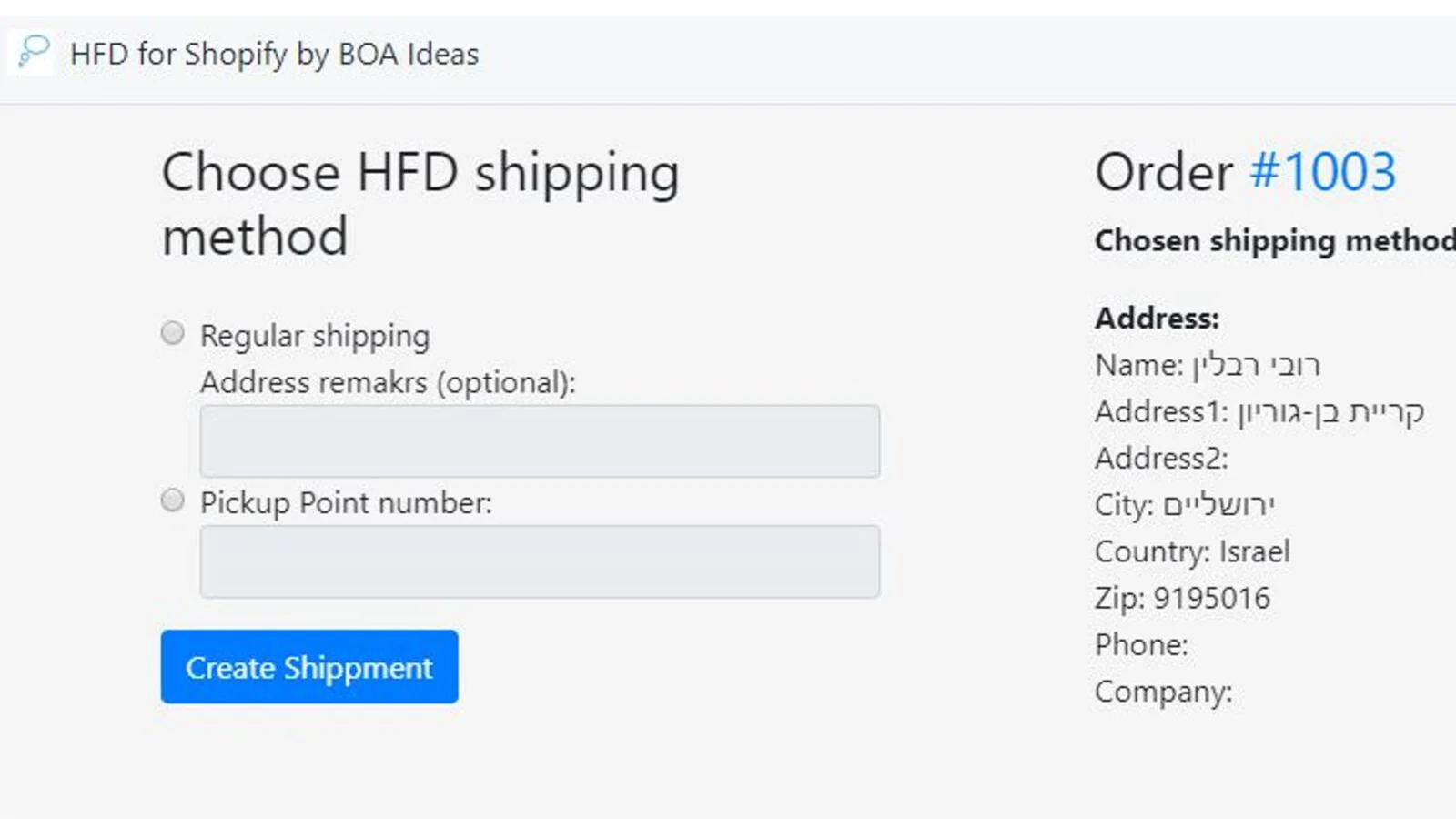Click the bold "Address:" heading
Viewport: 1456px width, 819px height.
click(1157, 318)
